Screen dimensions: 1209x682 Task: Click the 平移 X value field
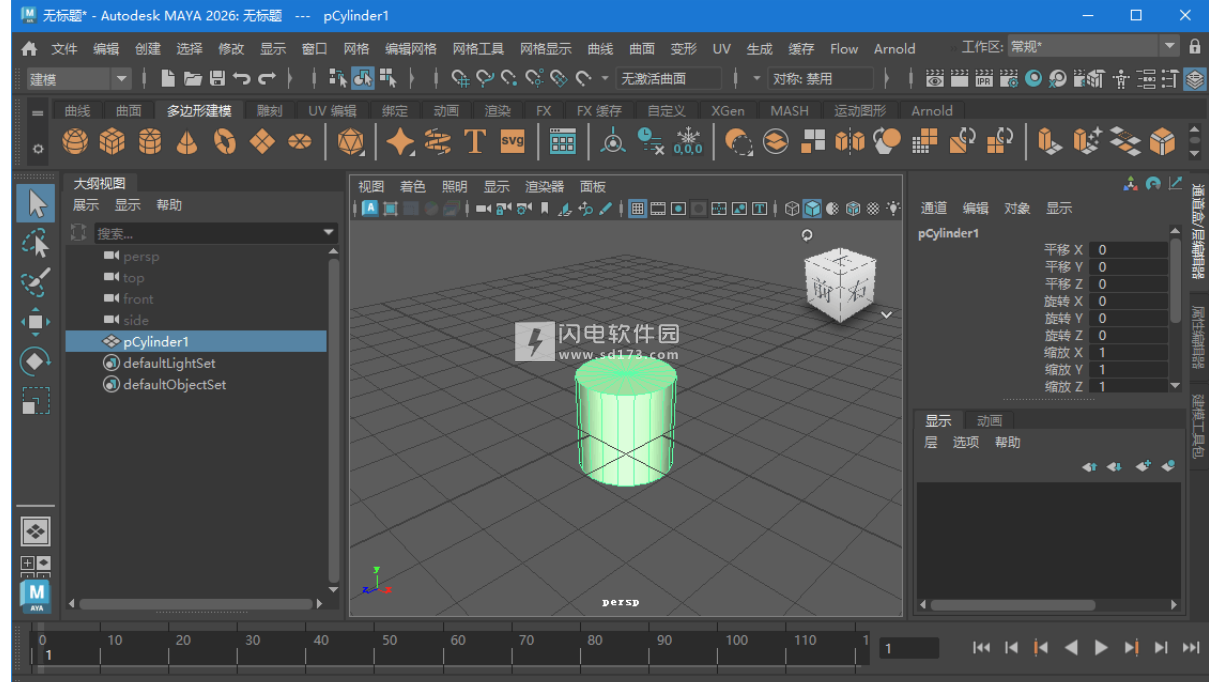tap(1128, 250)
